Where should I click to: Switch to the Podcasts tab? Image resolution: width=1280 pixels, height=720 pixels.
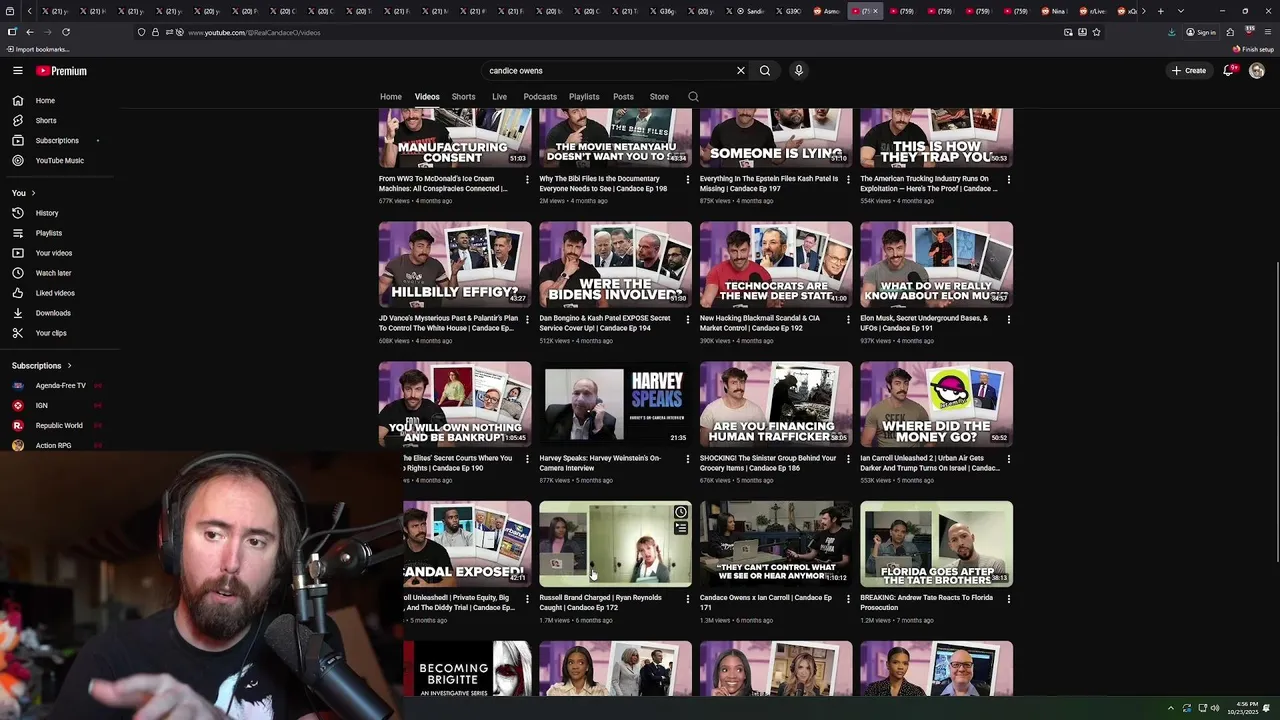[540, 97]
